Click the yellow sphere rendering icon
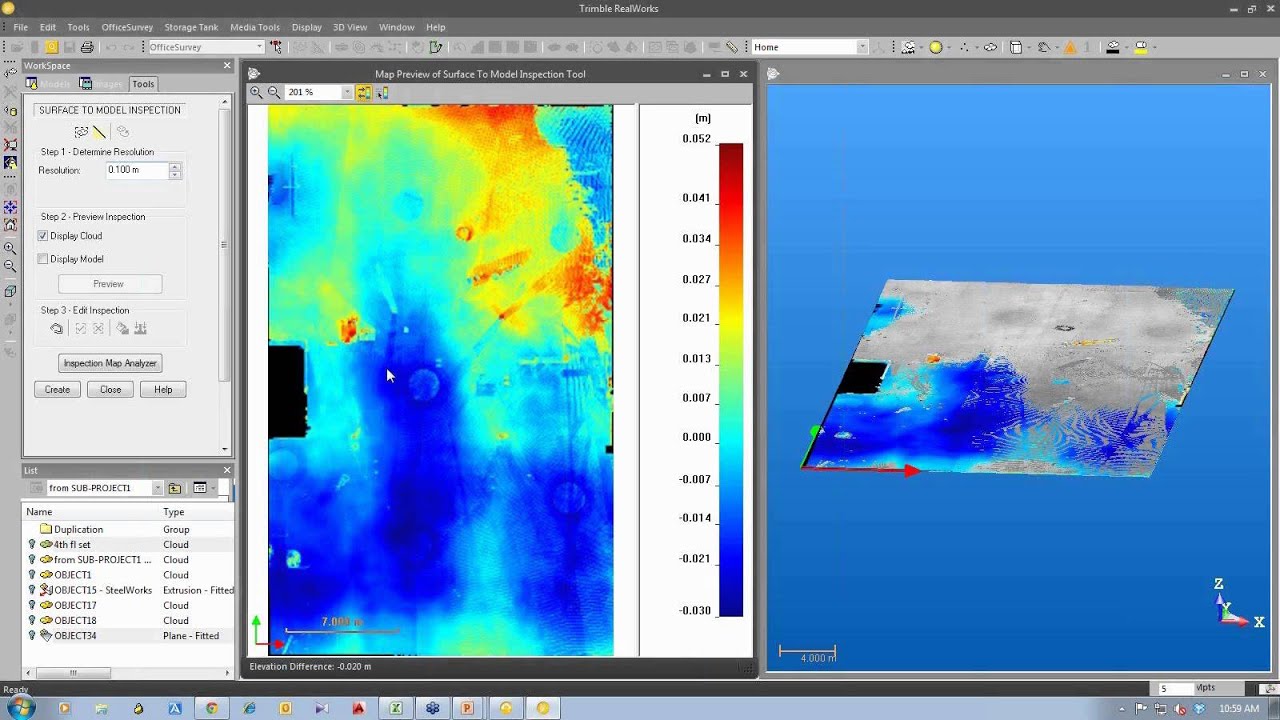The image size is (1280, 720). click(x=936, y=47)
